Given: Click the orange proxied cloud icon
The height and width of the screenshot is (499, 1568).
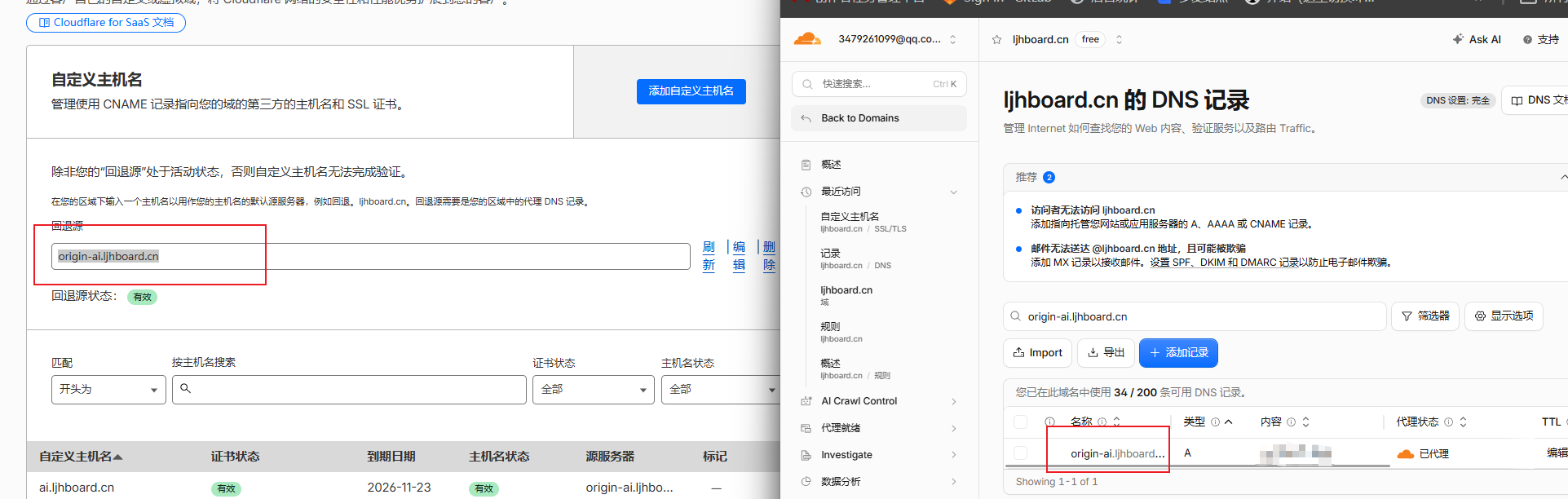Looking at the screenshot, I should (1405, 454).
